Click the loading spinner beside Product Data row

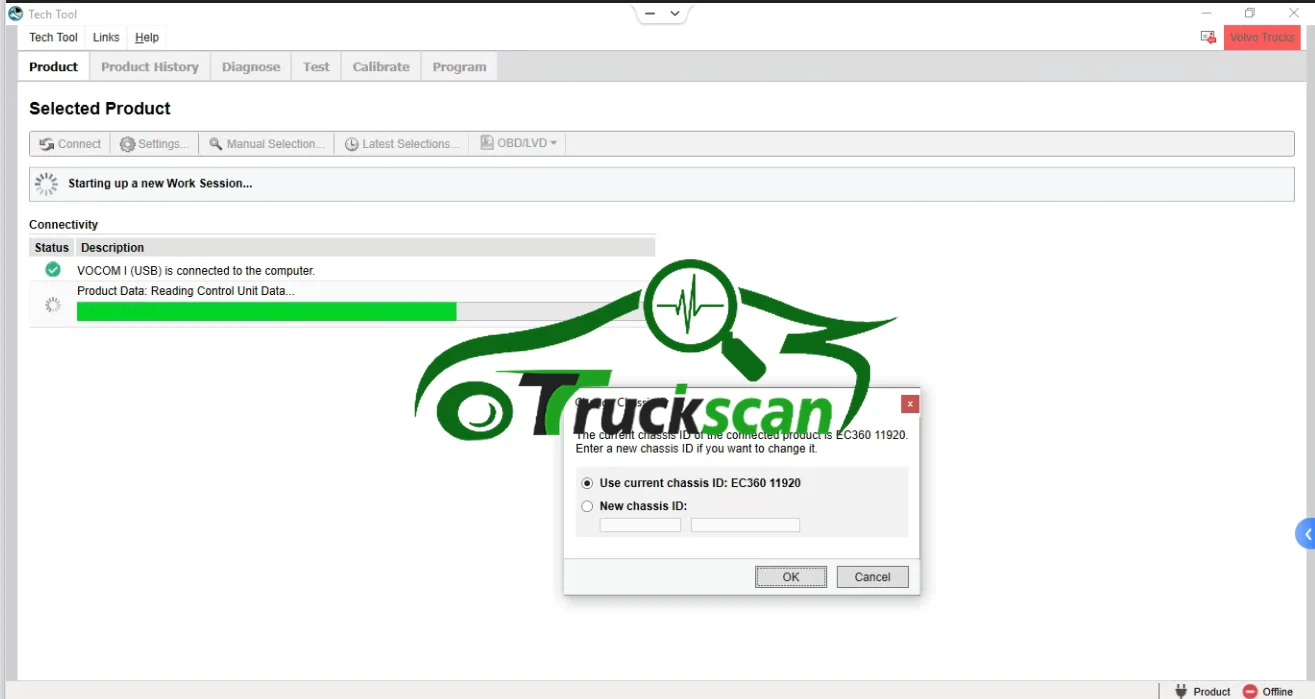pyautogui.click(x=53, y=305)
